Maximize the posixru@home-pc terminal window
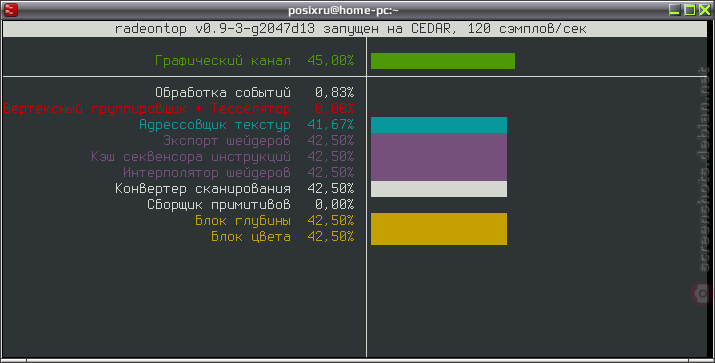The width and height of the screenshot is (715, 363). [x=689, y=10]
